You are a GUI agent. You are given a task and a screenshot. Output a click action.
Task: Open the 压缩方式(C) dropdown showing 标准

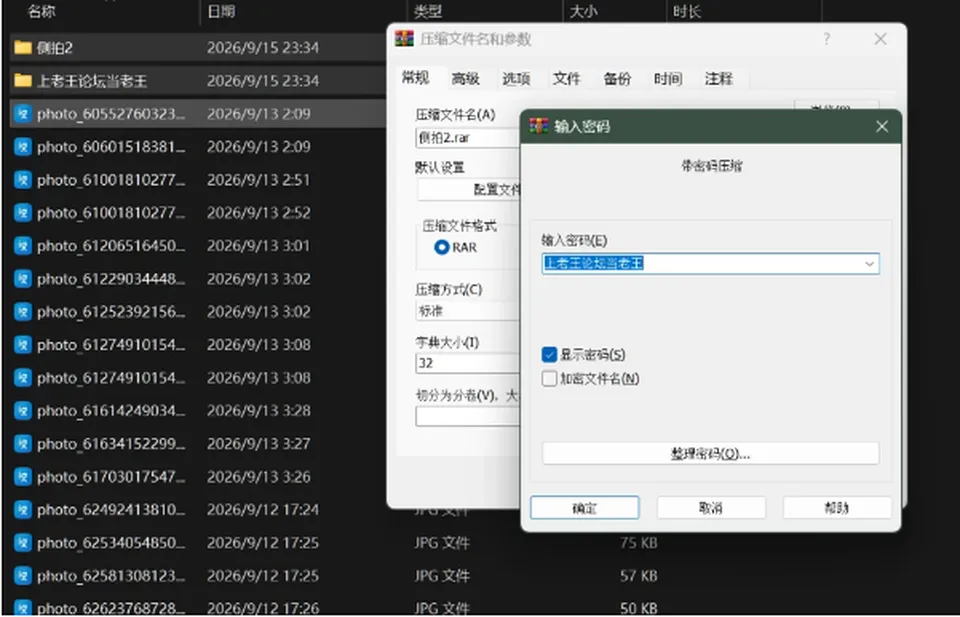tap(468, 312)
